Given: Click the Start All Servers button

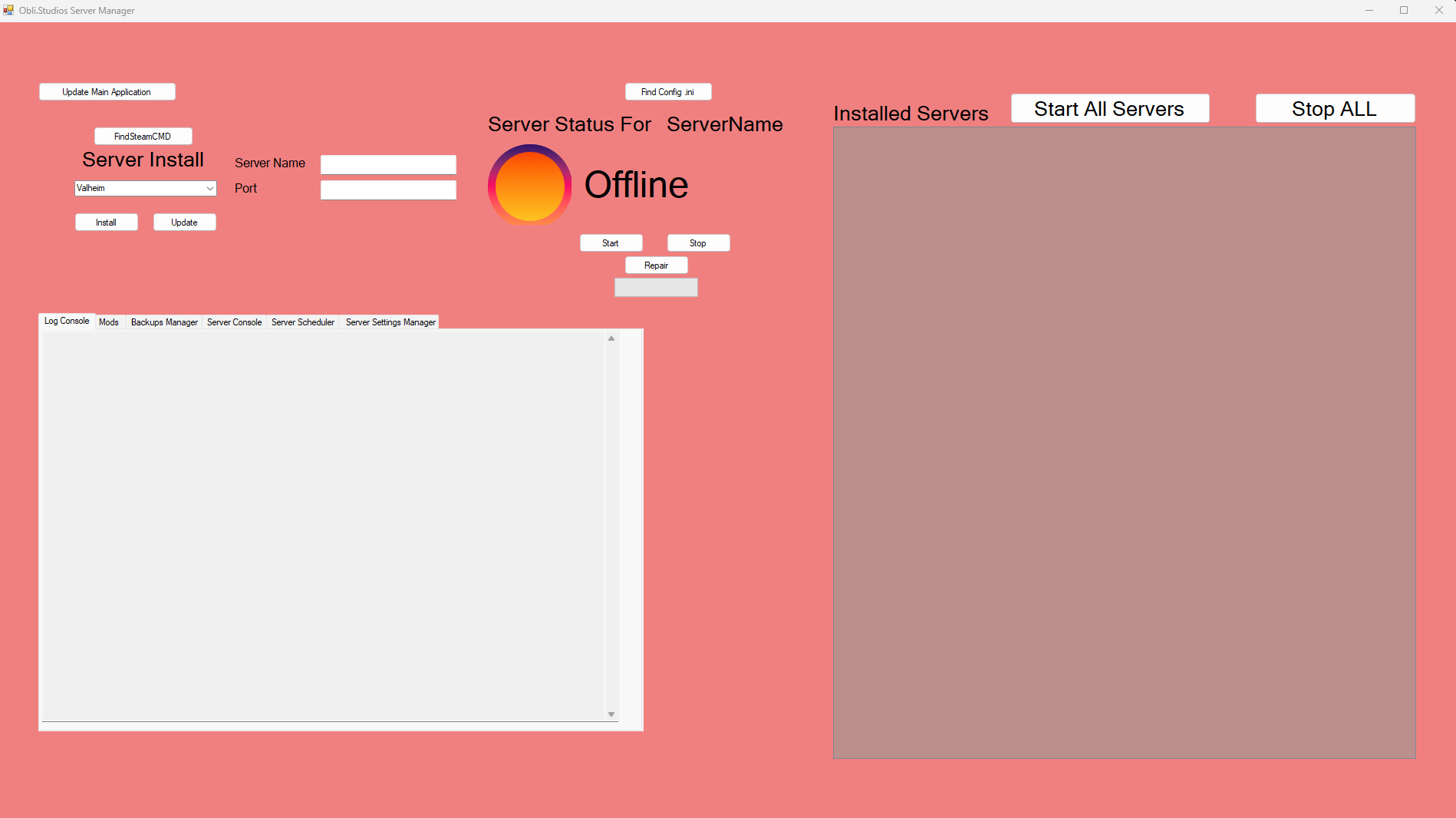Looking at the screenshot, I should click(x=1108, y=108).
